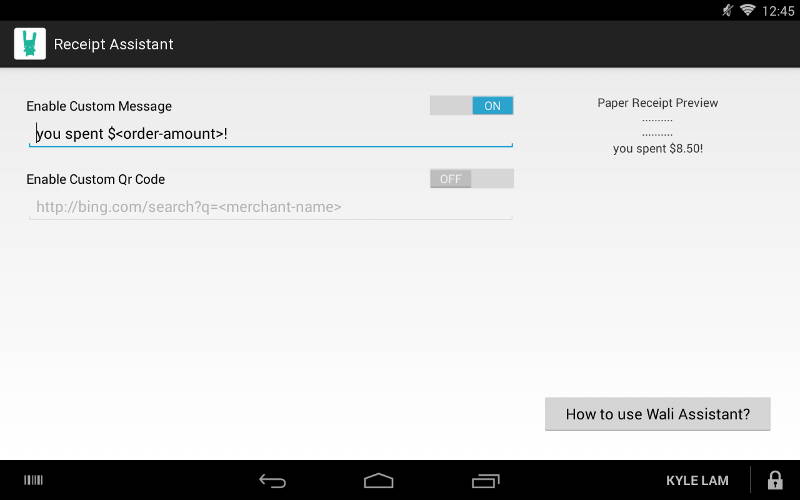This screenshot has width=800, height=500.
Task: Go back using the Android back arrow
Action: point(272,481)
